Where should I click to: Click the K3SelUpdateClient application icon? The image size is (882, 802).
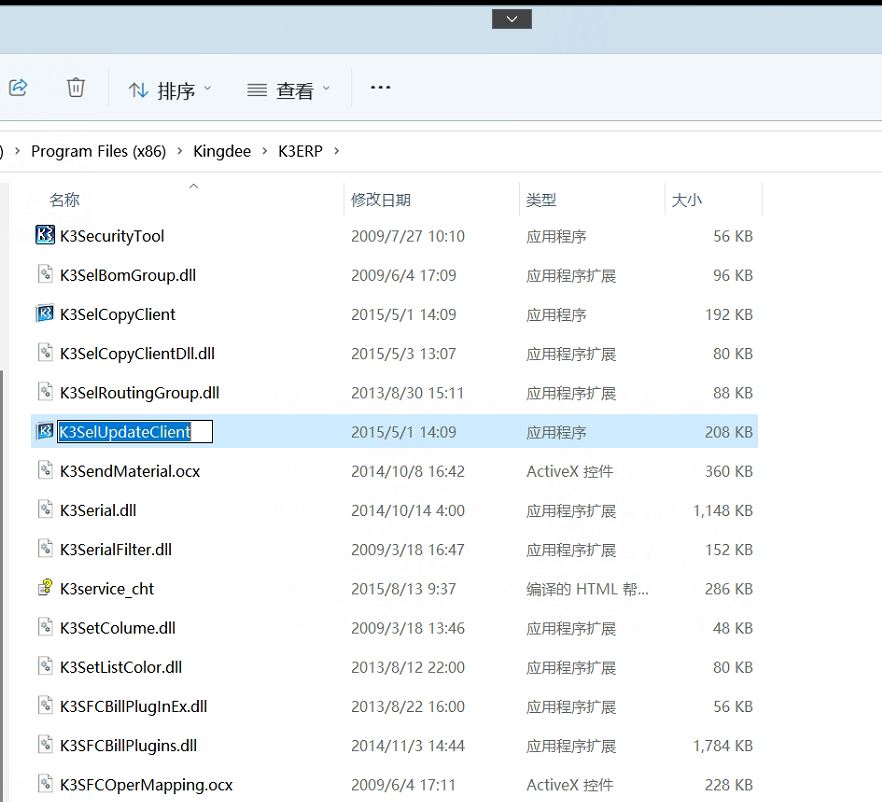coord(46,431)
